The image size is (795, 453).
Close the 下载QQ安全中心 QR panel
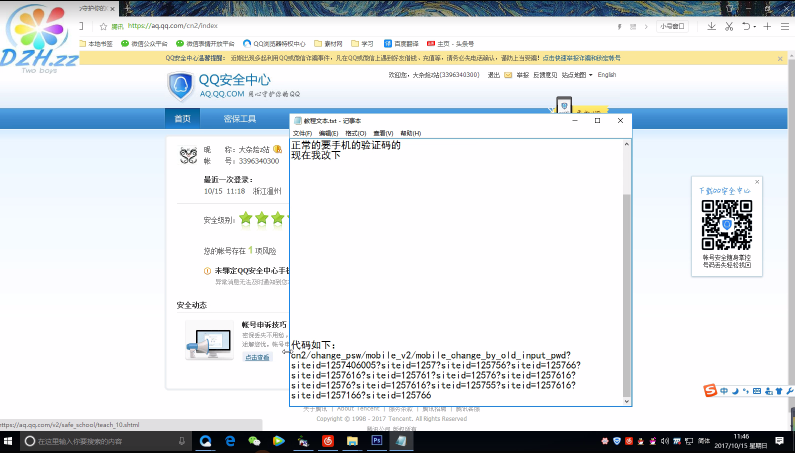[757, 182]
